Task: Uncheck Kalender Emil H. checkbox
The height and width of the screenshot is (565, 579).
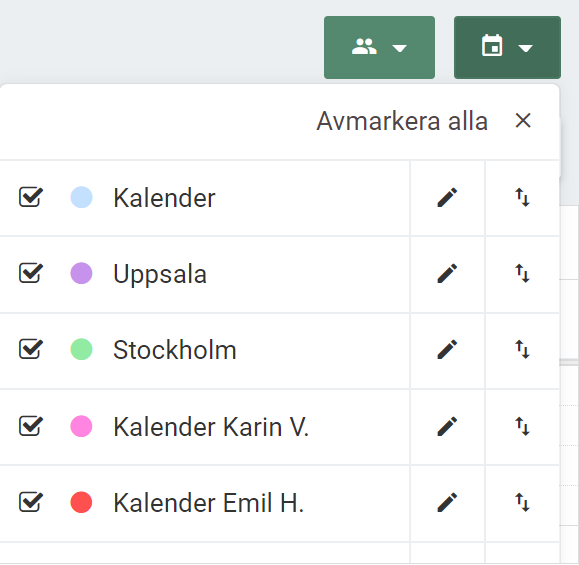Action: 31,502
